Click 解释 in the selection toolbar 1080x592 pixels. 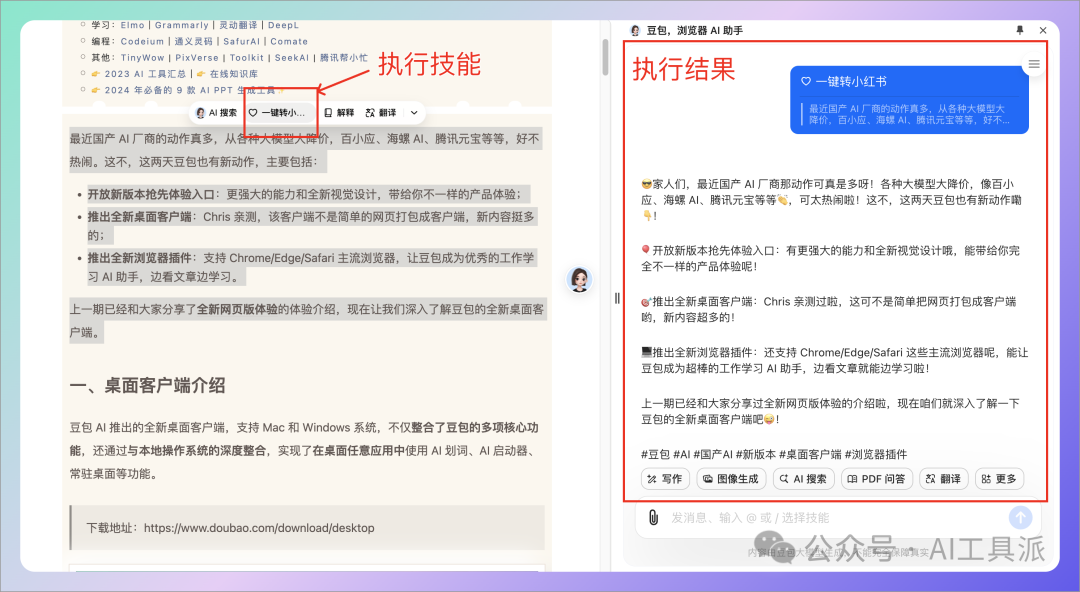pos(339,113)
